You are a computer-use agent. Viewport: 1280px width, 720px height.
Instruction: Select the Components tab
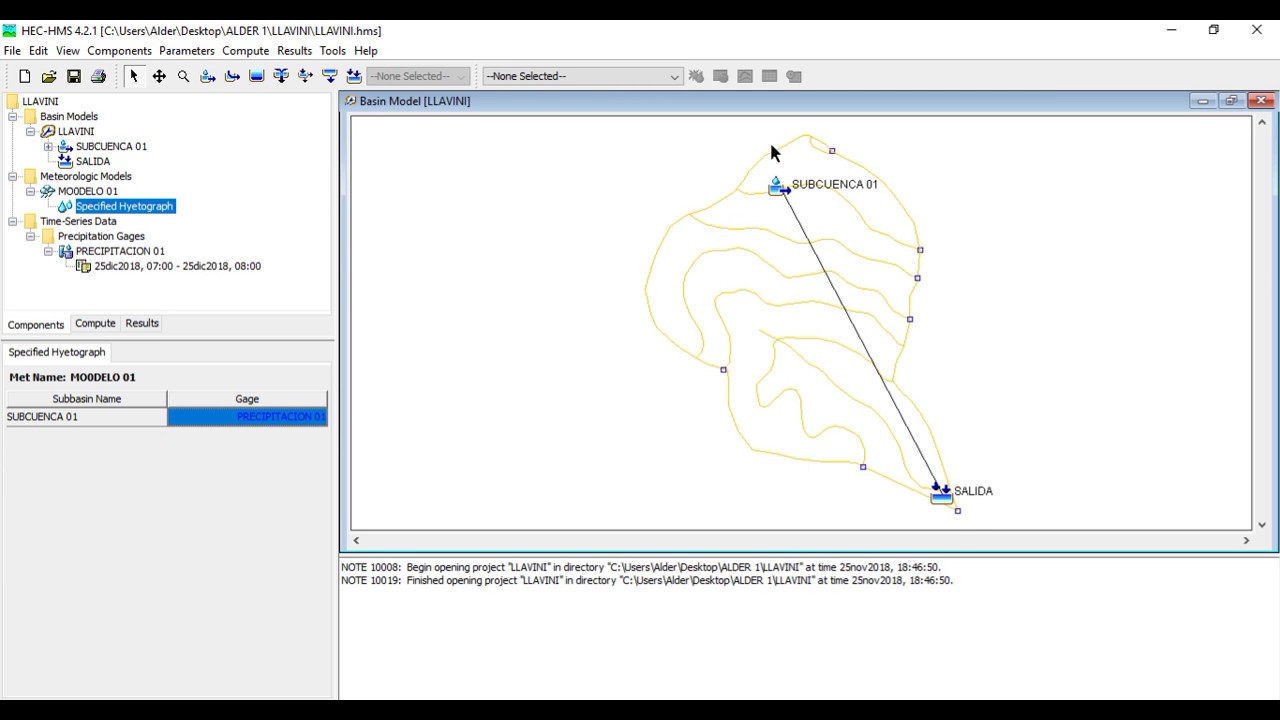(36, 324)
